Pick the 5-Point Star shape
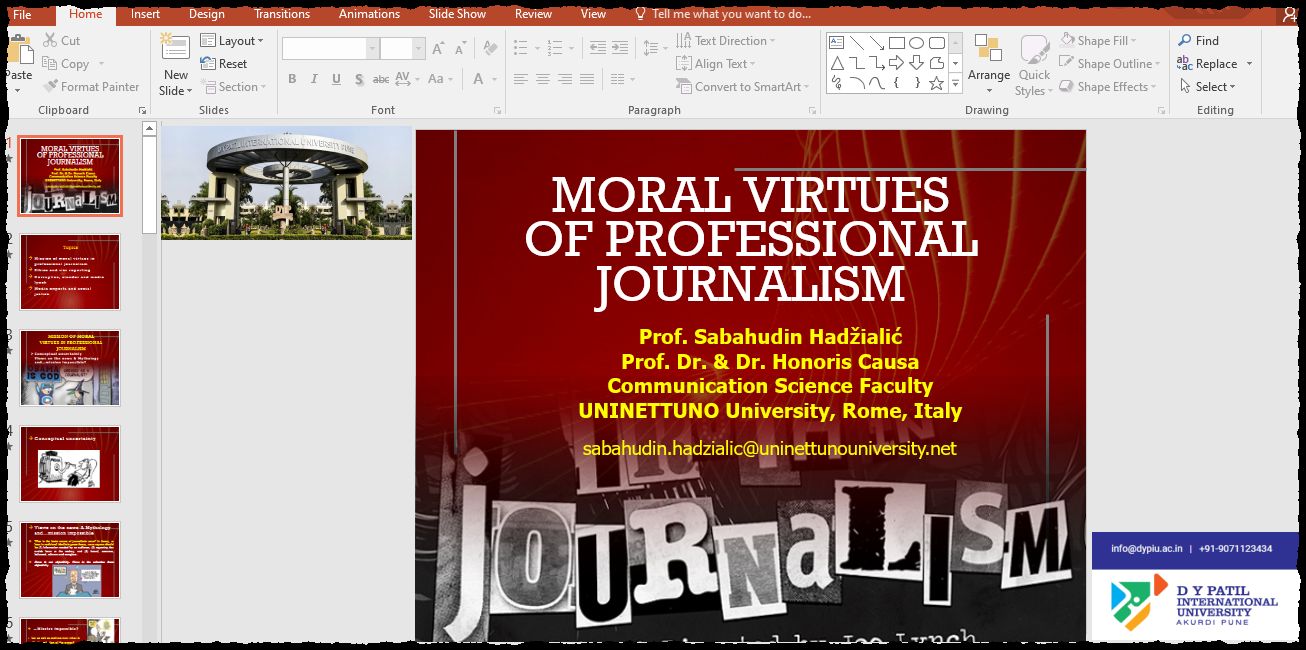Screen dimensions: 1306x650 [936, 84]
